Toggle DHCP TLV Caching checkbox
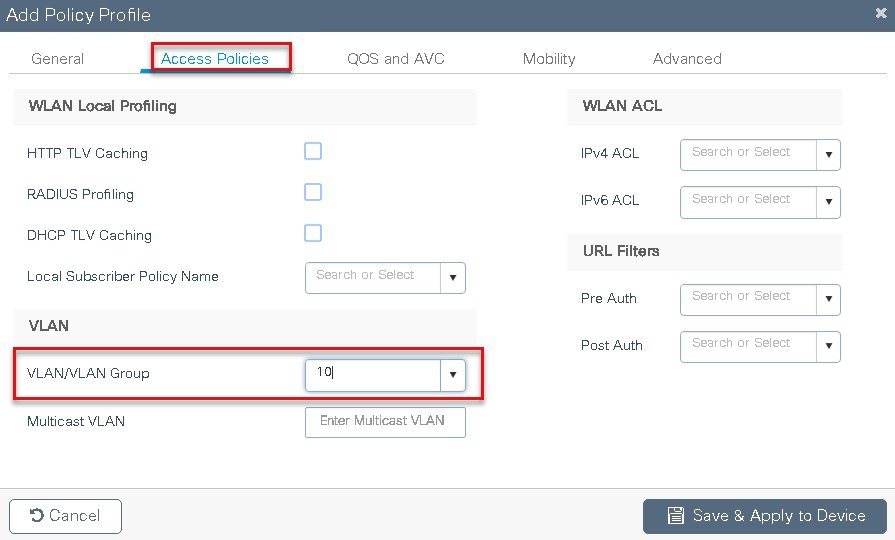The height and width of the screenshot is (540, 895). click(x=313, y=233)
